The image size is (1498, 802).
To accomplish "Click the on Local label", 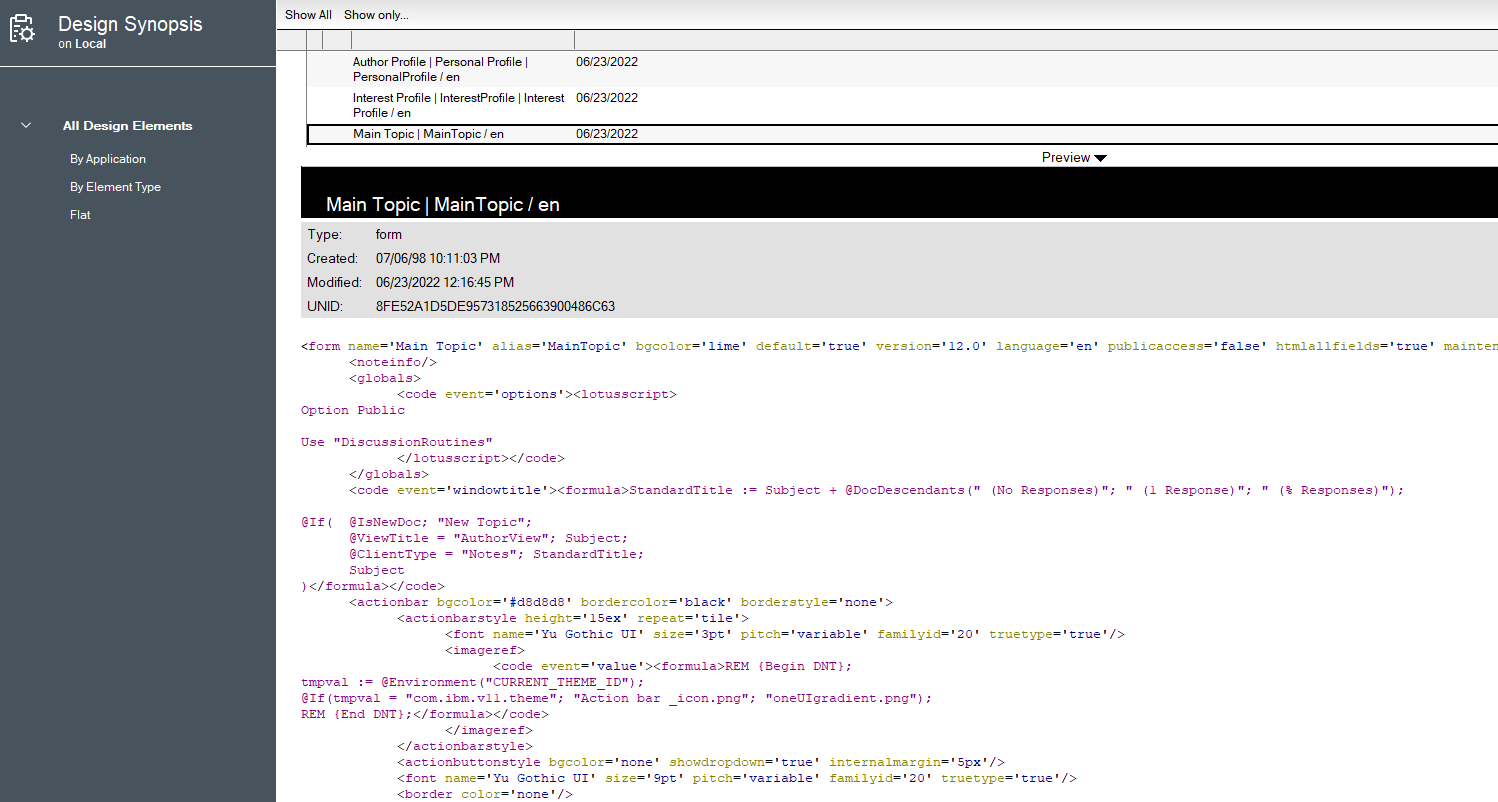I will click(81, 43).
